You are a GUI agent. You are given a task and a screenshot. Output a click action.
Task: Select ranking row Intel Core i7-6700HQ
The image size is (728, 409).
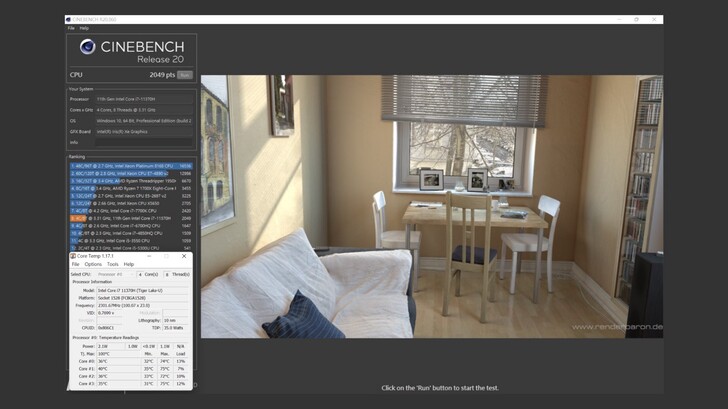(131, 226)
